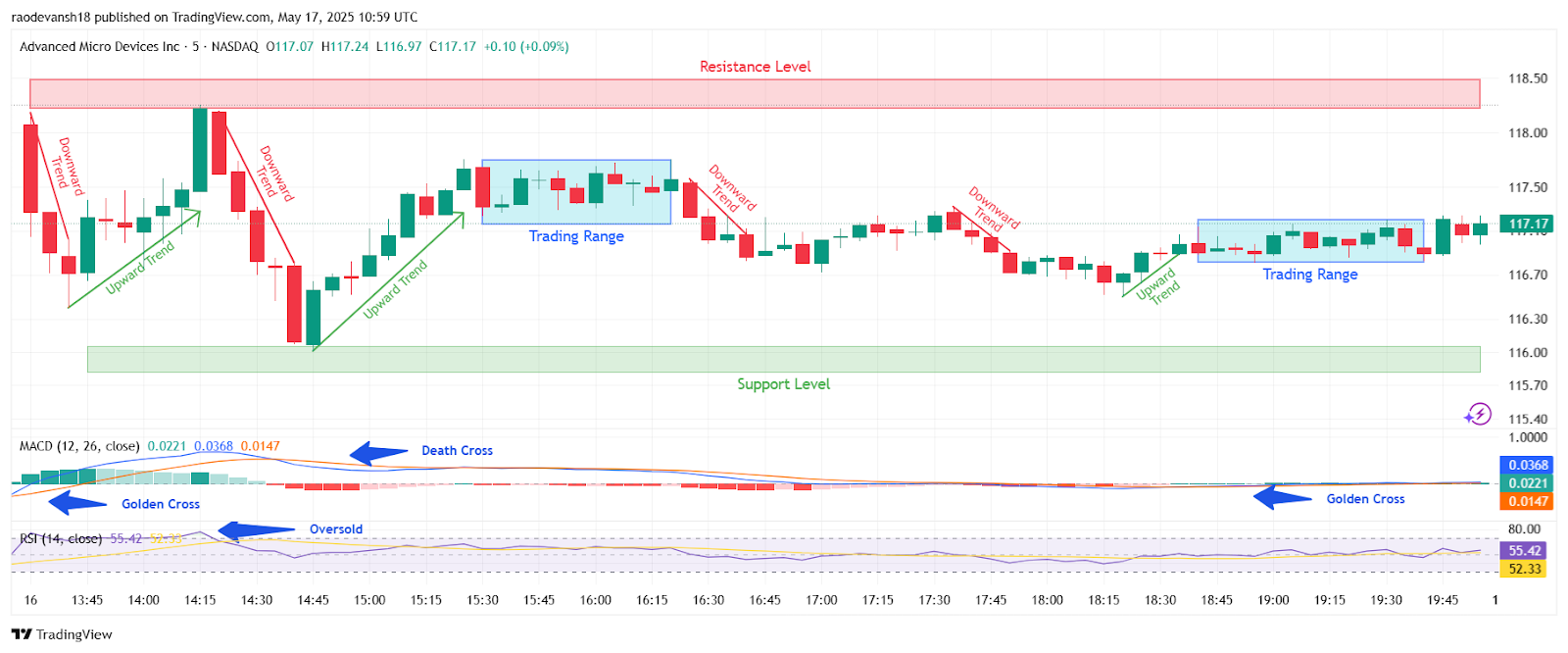
Task: Click the 19:15 time axis label
Action: pyautogui.click(x=1330, y=600)
